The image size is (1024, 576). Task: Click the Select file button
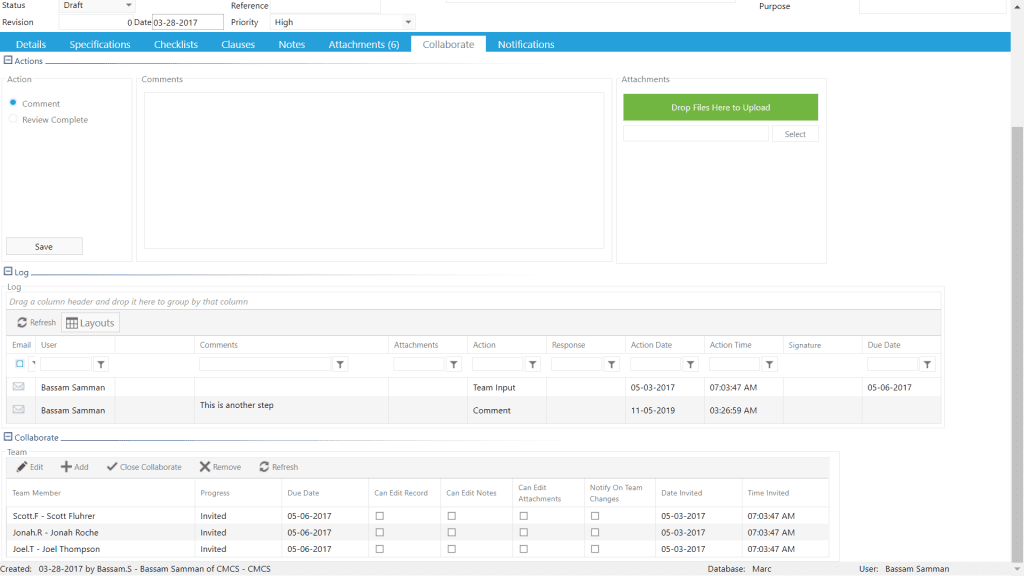795,134
